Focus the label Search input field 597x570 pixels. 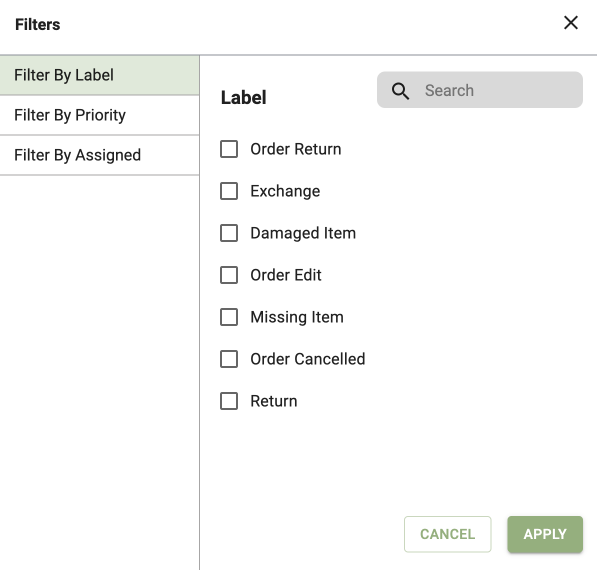point(480,90)
